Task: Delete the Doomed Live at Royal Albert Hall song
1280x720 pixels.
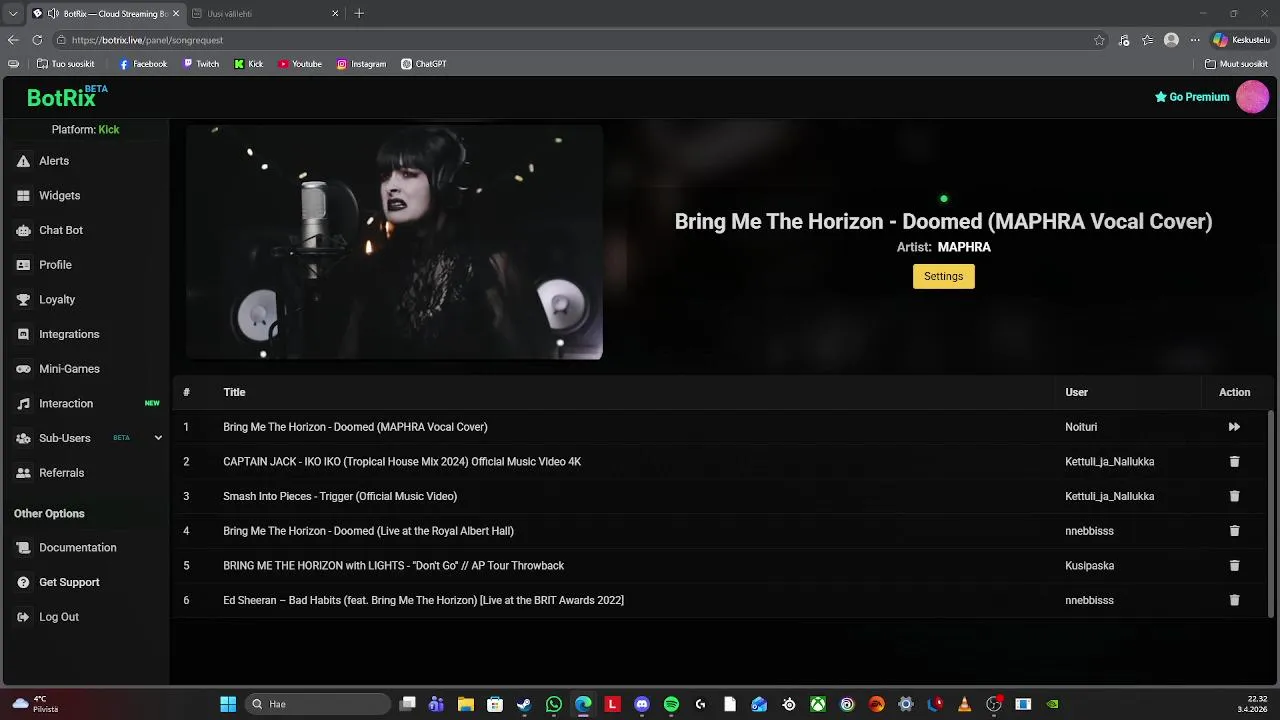Action: 1234,531
